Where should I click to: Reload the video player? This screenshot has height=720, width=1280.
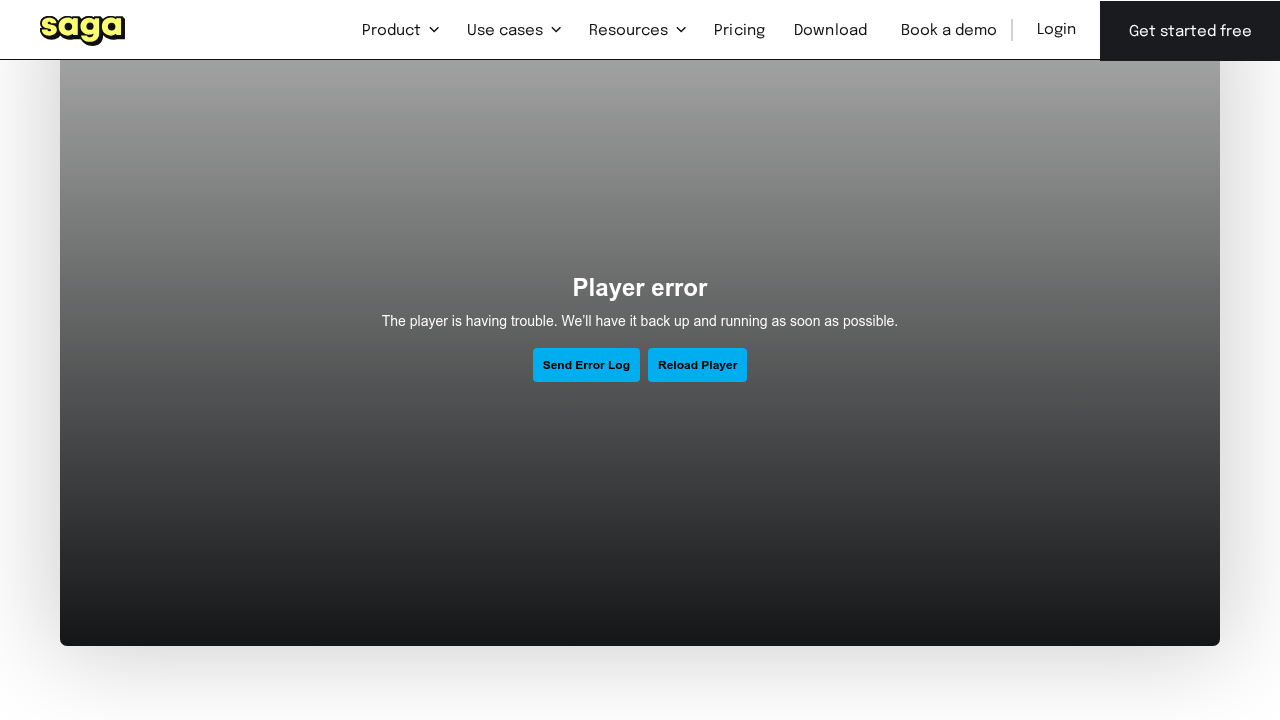[697, 365]
